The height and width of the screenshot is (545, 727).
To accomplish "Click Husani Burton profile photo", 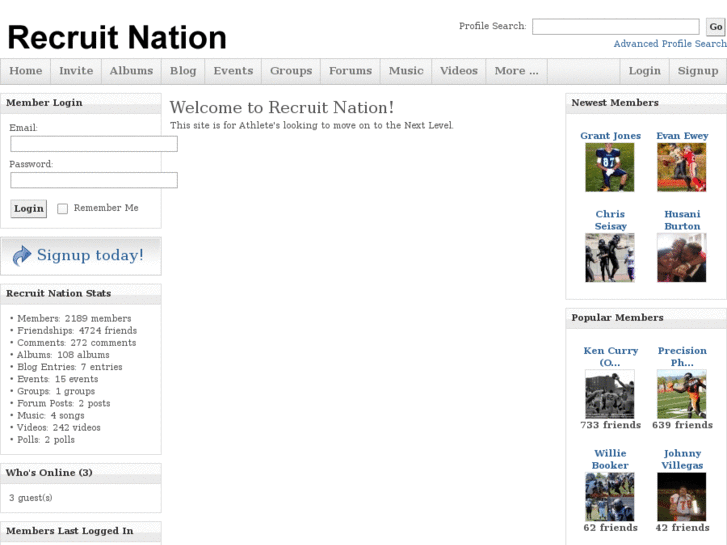I will pos(682,258).
